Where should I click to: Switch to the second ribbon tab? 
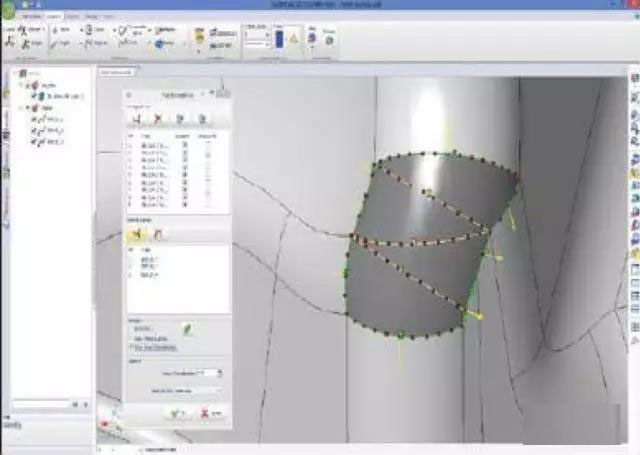54,17
